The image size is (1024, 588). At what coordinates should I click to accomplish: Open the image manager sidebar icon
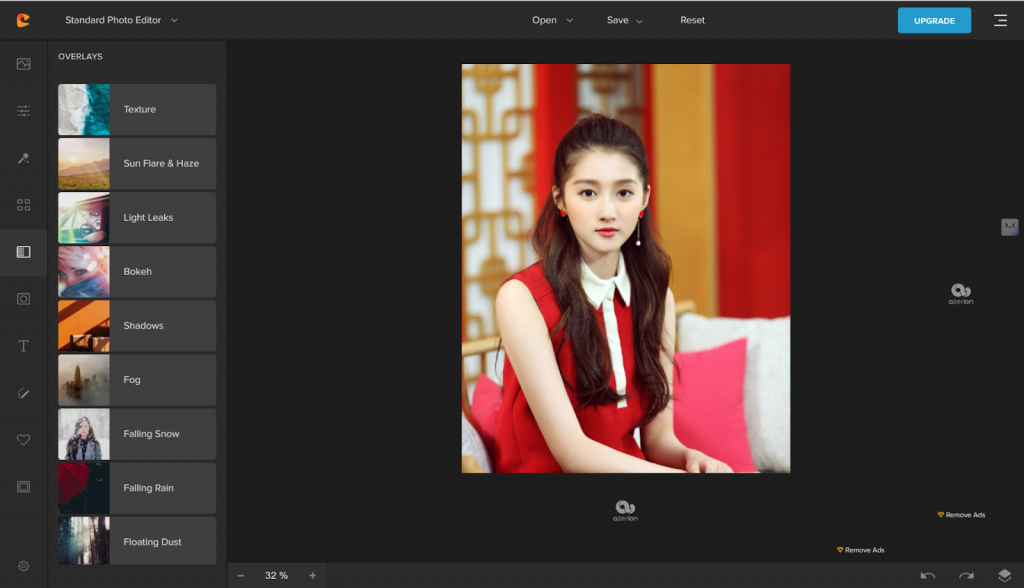click(23, 64)
